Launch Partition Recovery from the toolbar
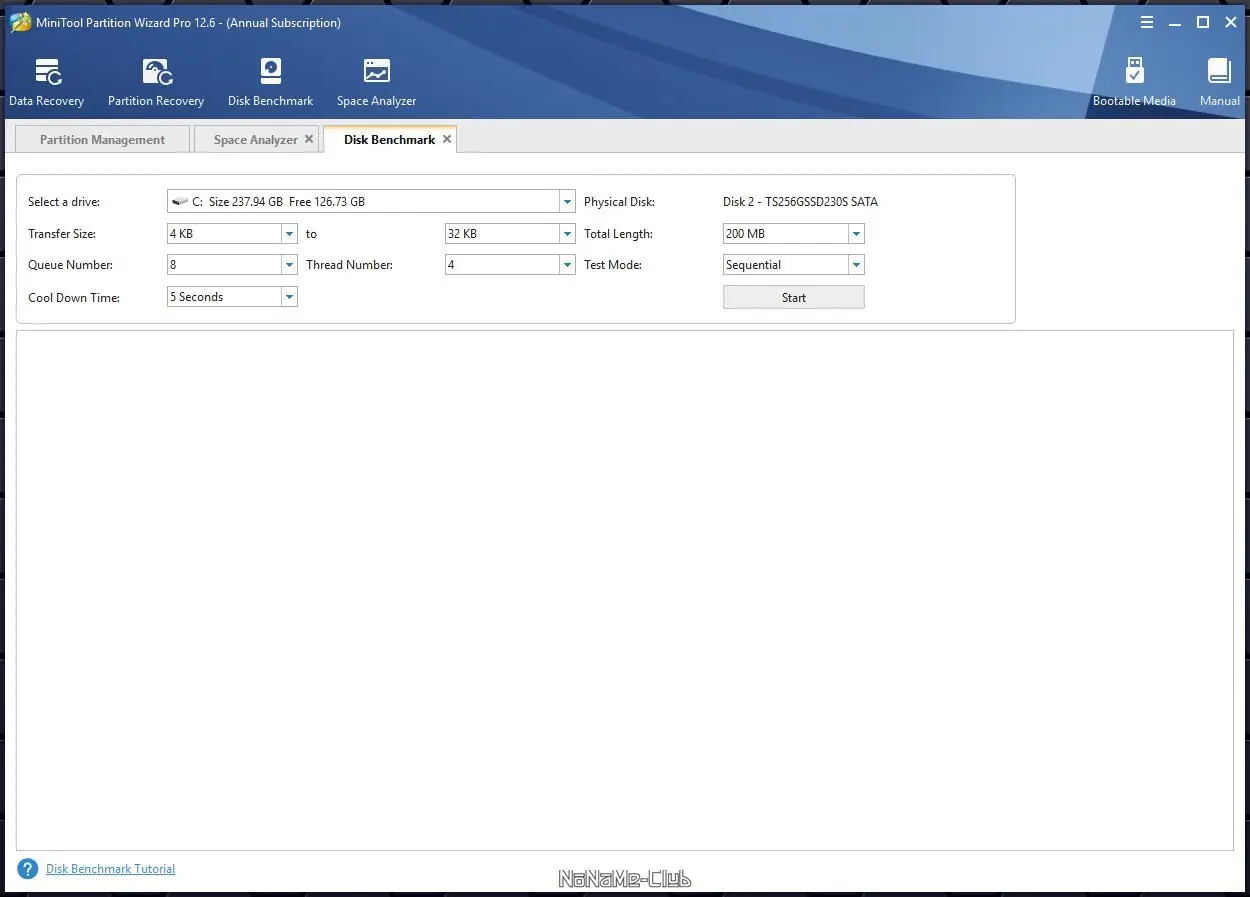 click(x=156, y=82)
